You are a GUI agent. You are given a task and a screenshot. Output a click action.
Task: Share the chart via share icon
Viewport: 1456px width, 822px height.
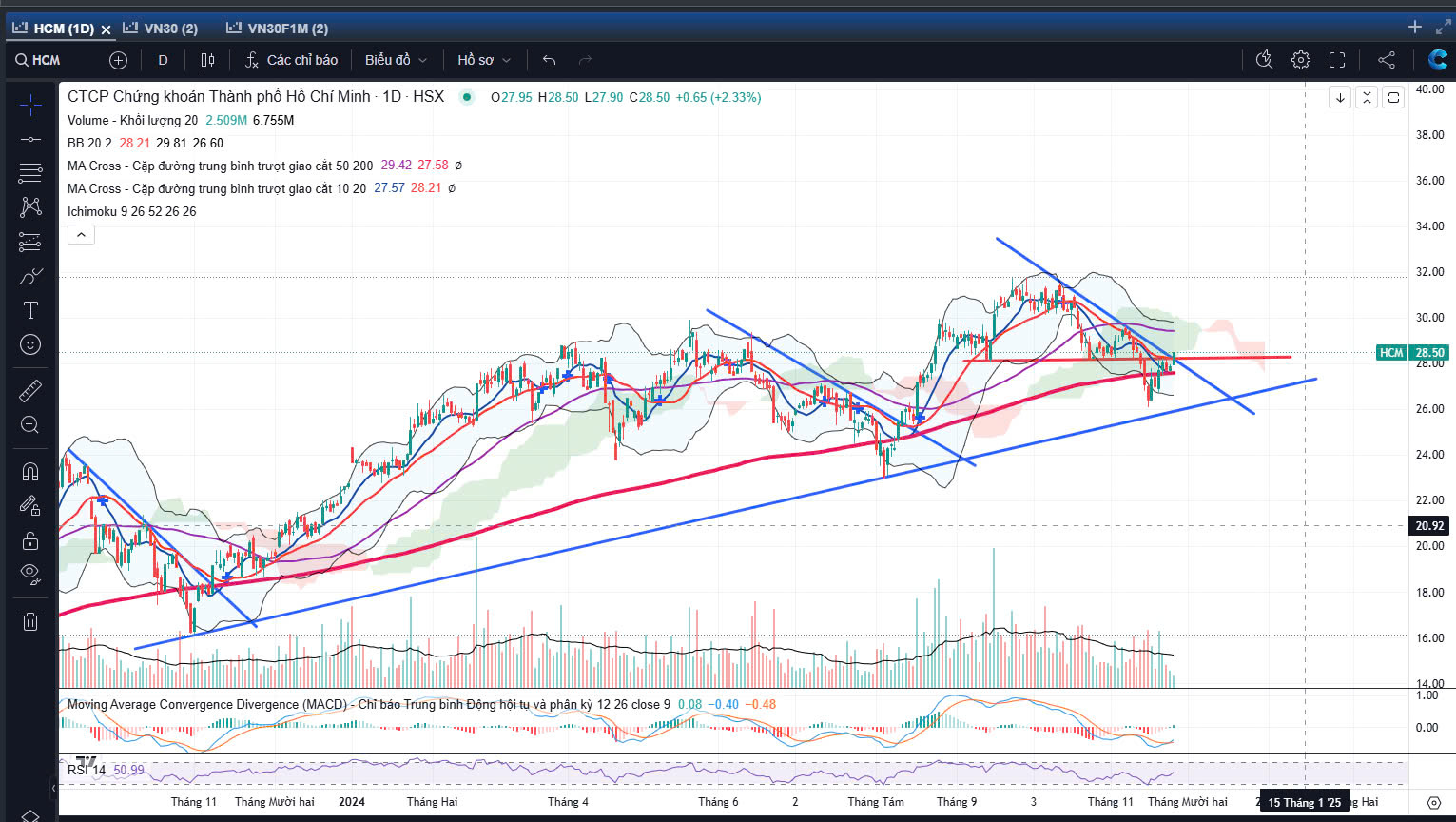(x=1387, y=60)
